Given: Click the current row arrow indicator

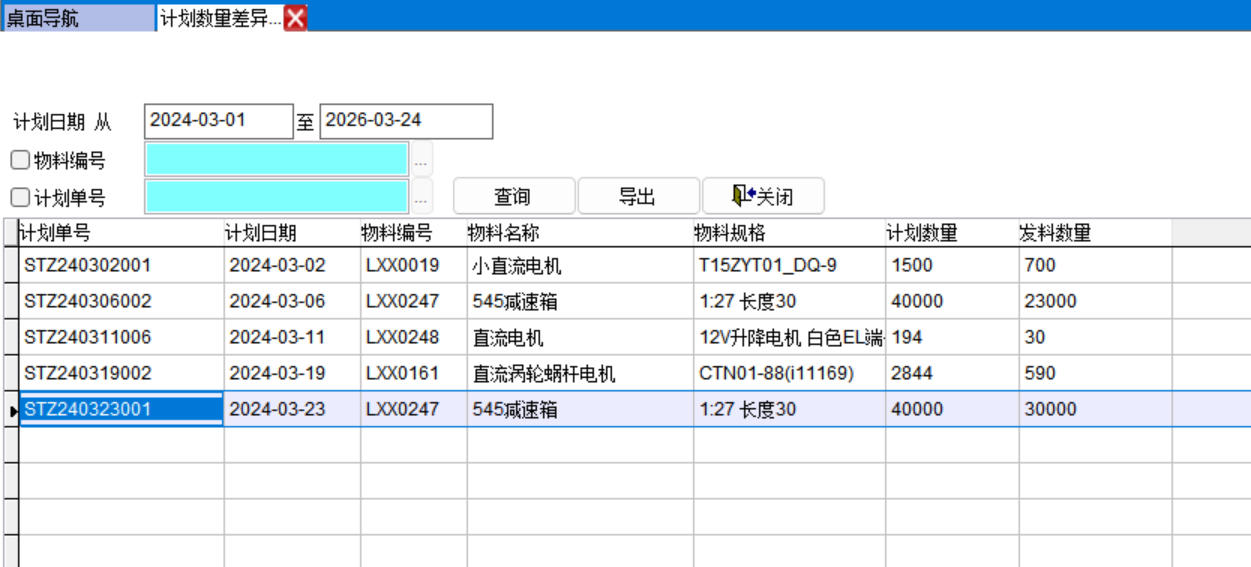Looking at the screenshot, I should coord(12,410).
